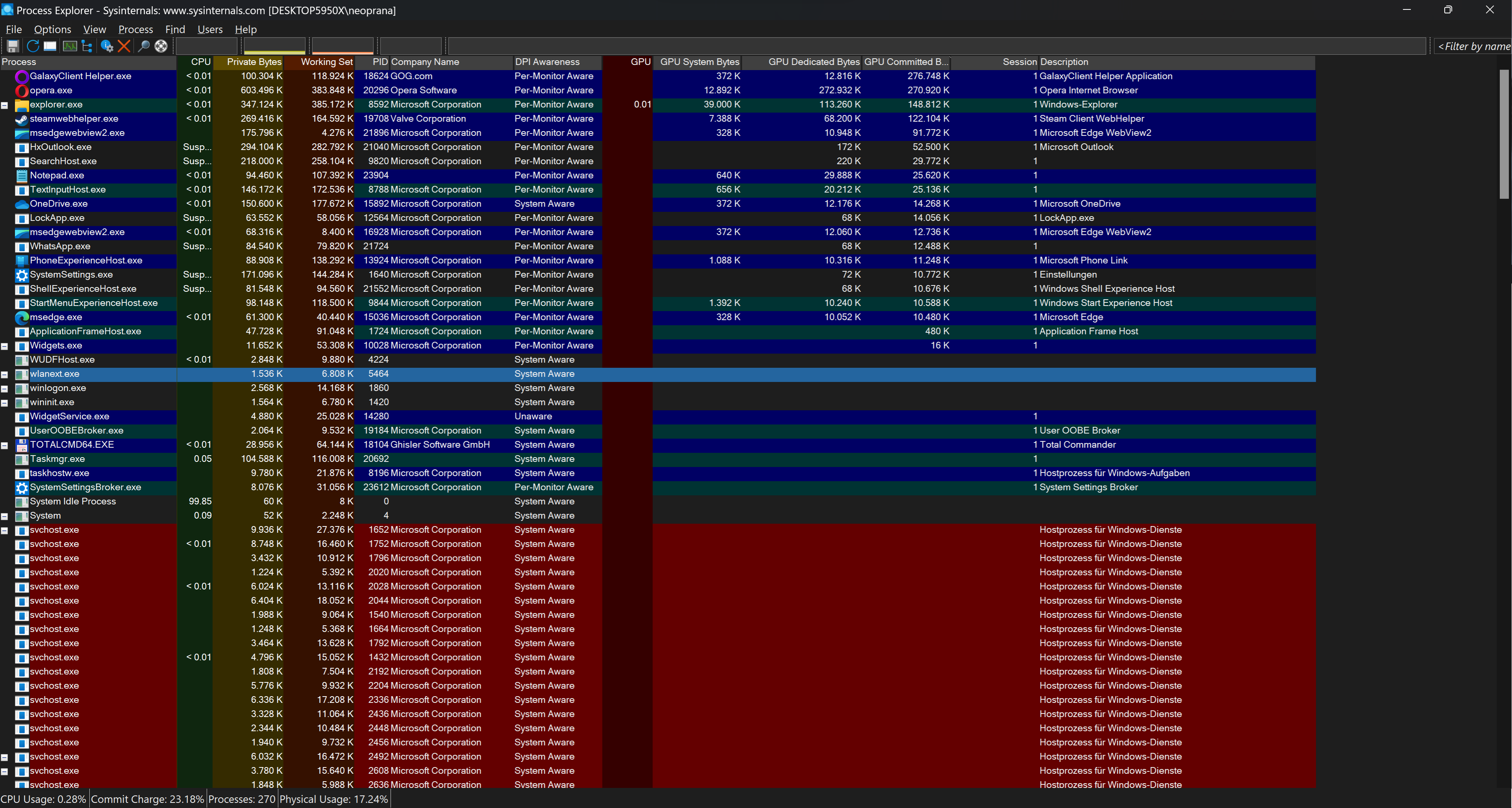Collapse the wininit.exe process branch
The height and width of the screenshot is (808, 1512).
pyautogui.click(x=5, y=403)
